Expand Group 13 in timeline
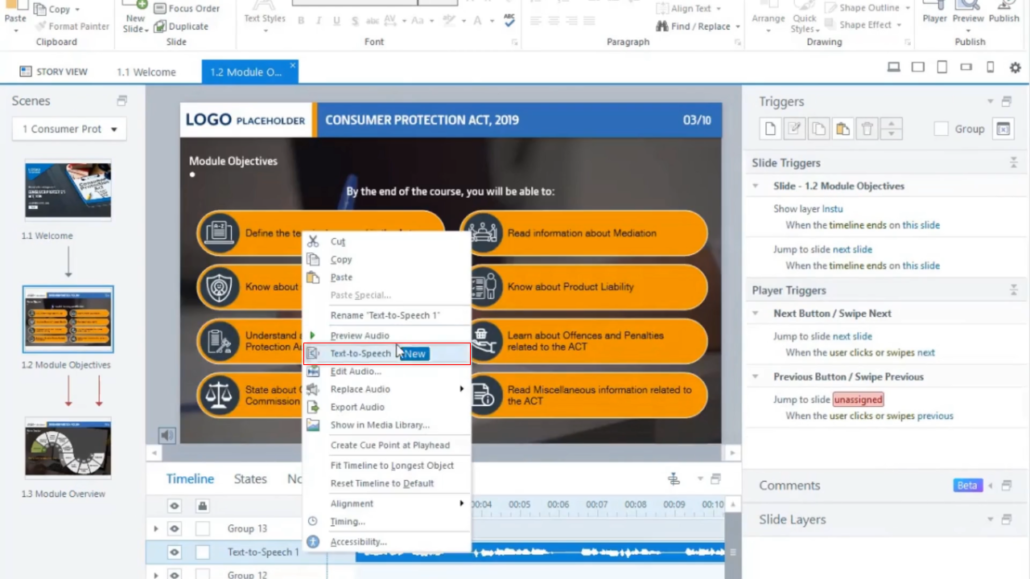The image size is (1030, 579). (x=156, y=528)
